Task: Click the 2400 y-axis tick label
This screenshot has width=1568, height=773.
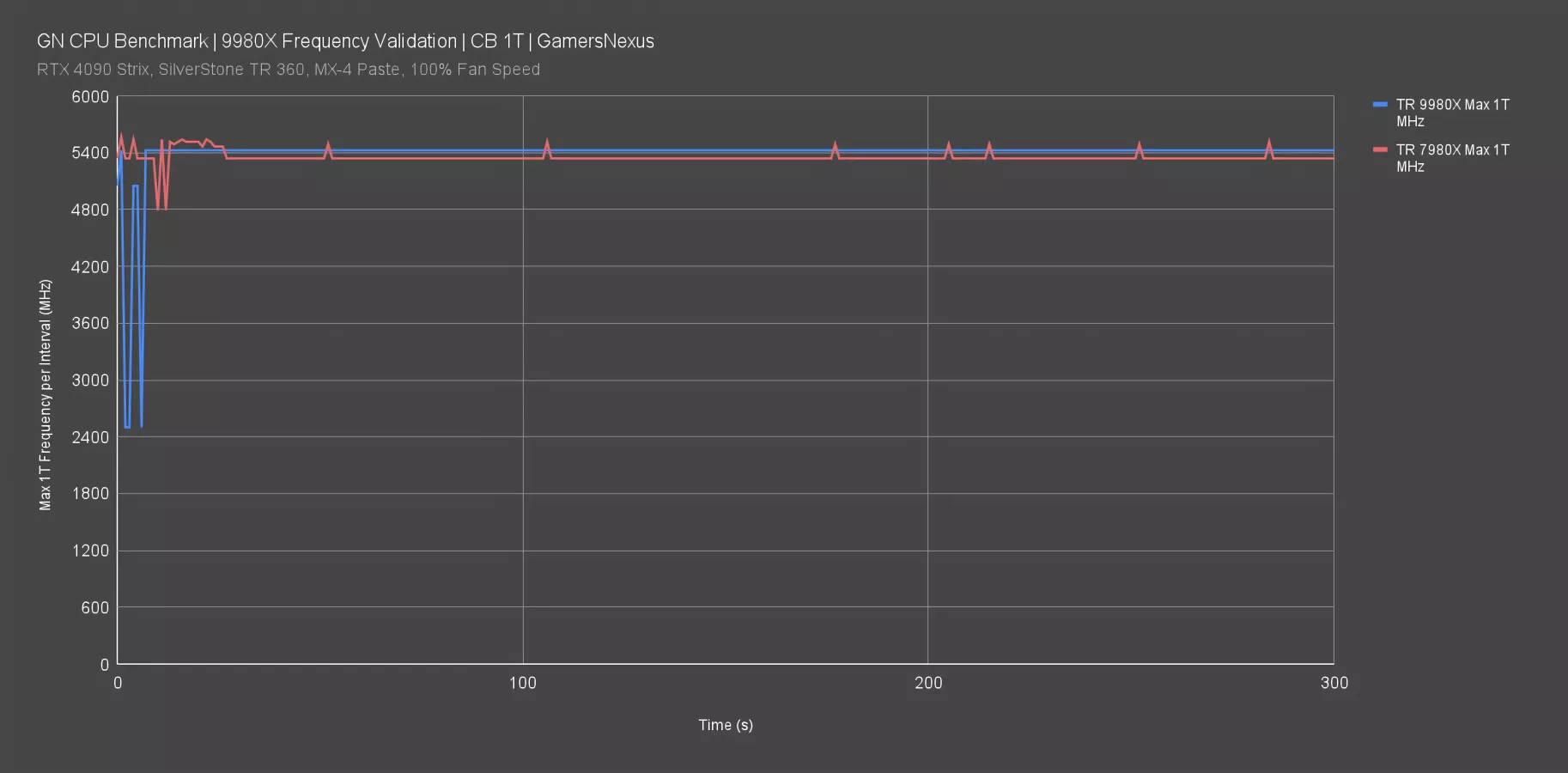Action: point(90,437)
